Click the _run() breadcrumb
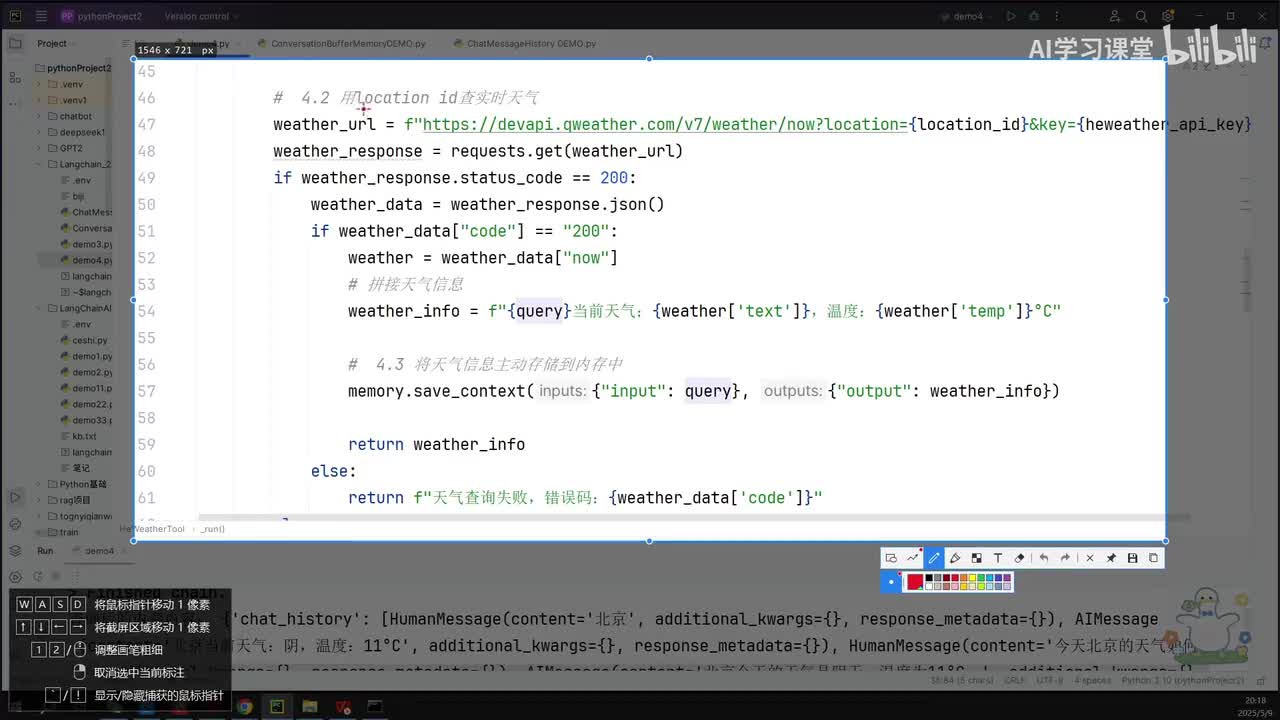 tap(213, 529)
